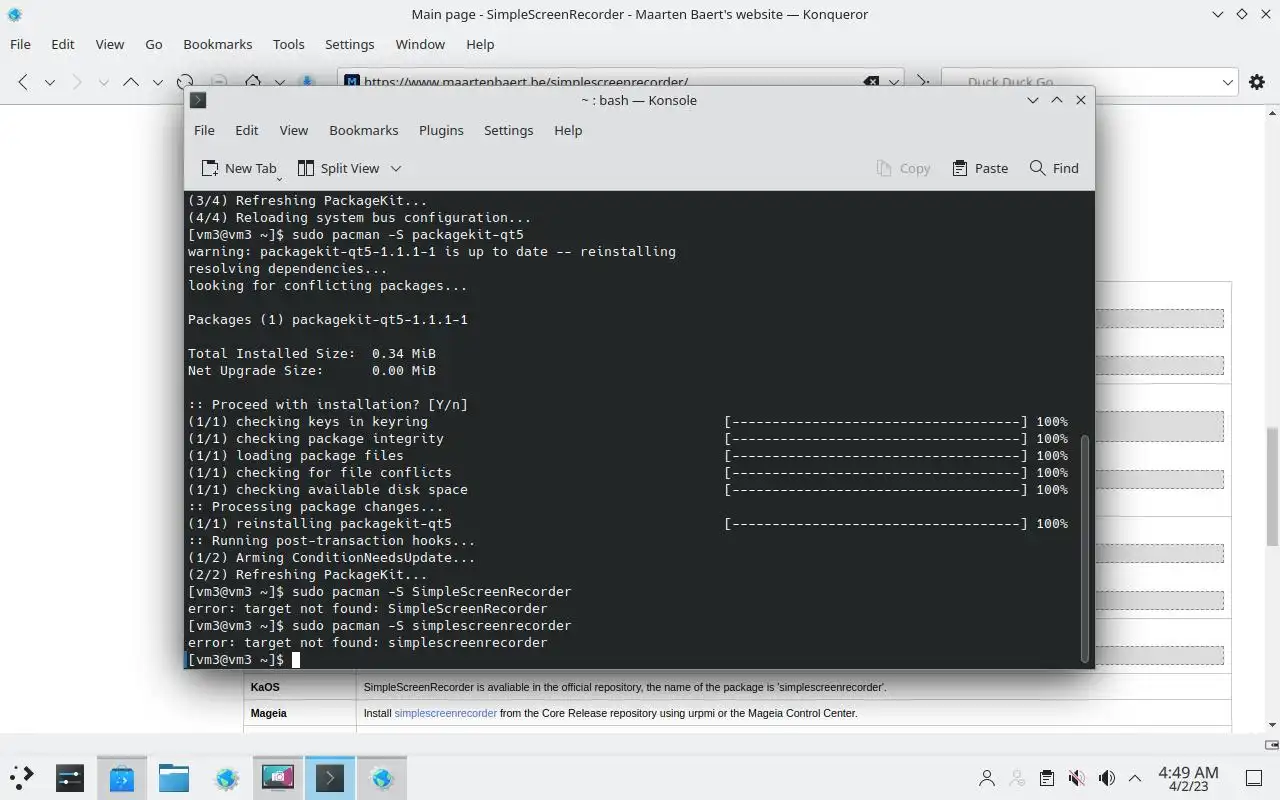This screenshot has width=1280, height=800.
Task: Open the Konqueror Help menu
Action: pyautogui.click(x=480, y=44)
